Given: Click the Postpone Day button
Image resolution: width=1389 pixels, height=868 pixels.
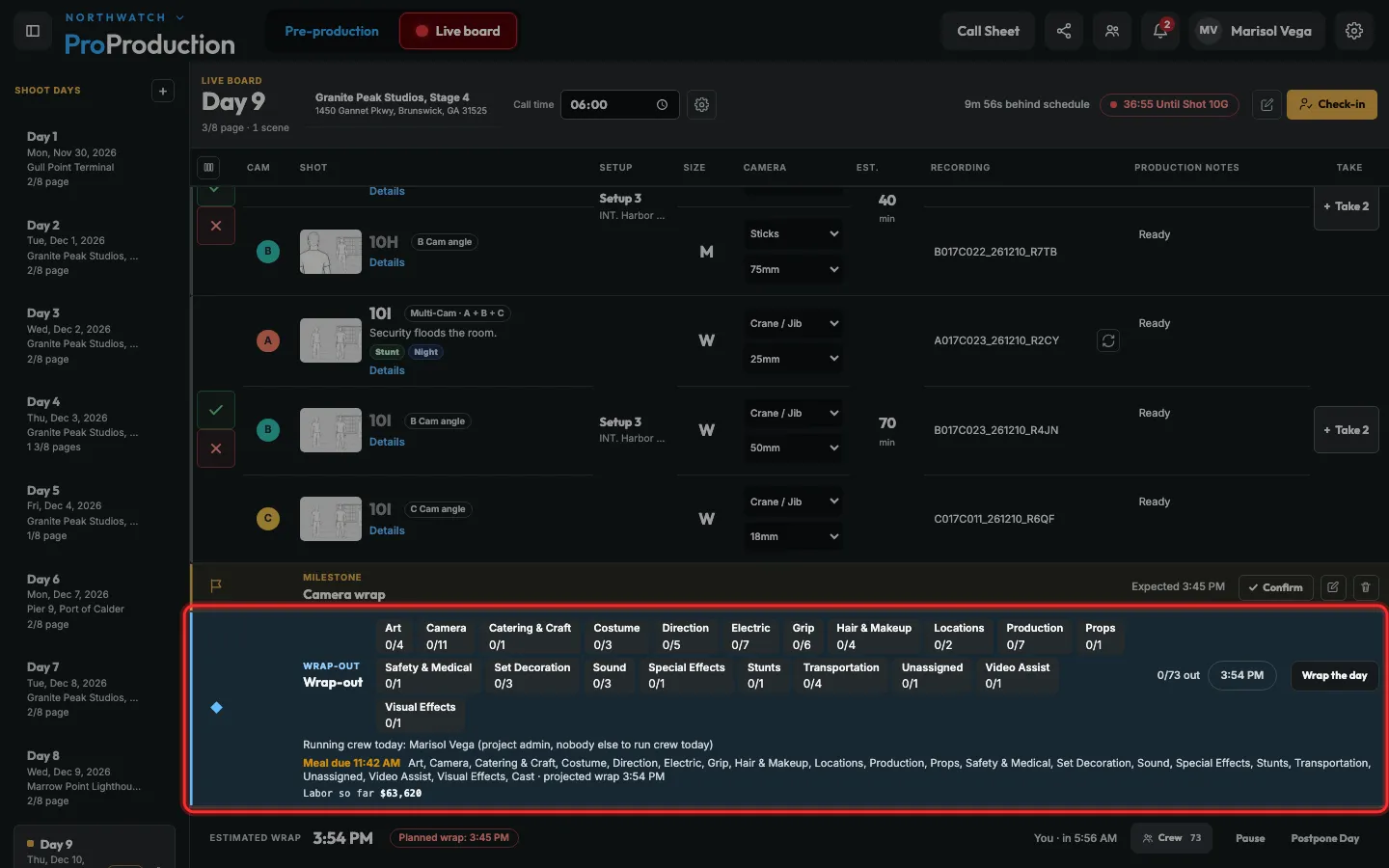Looking at the screenshot, I should [x=1325, y=838].
